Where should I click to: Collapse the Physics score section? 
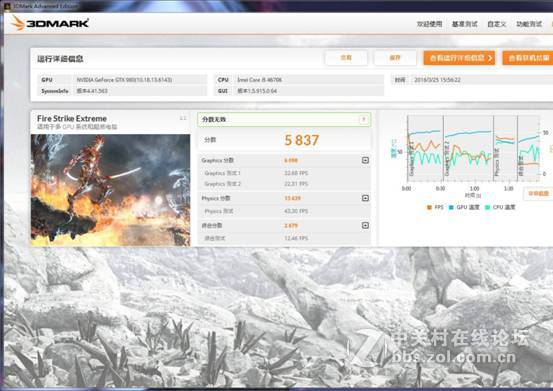[x=365, y=198]
